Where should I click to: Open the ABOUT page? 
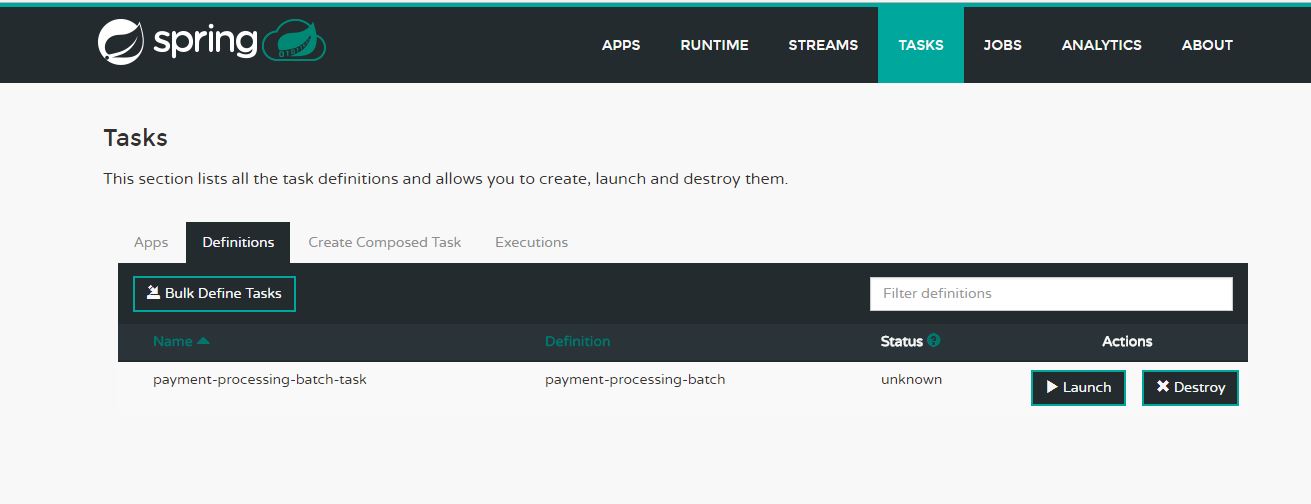1207,45
